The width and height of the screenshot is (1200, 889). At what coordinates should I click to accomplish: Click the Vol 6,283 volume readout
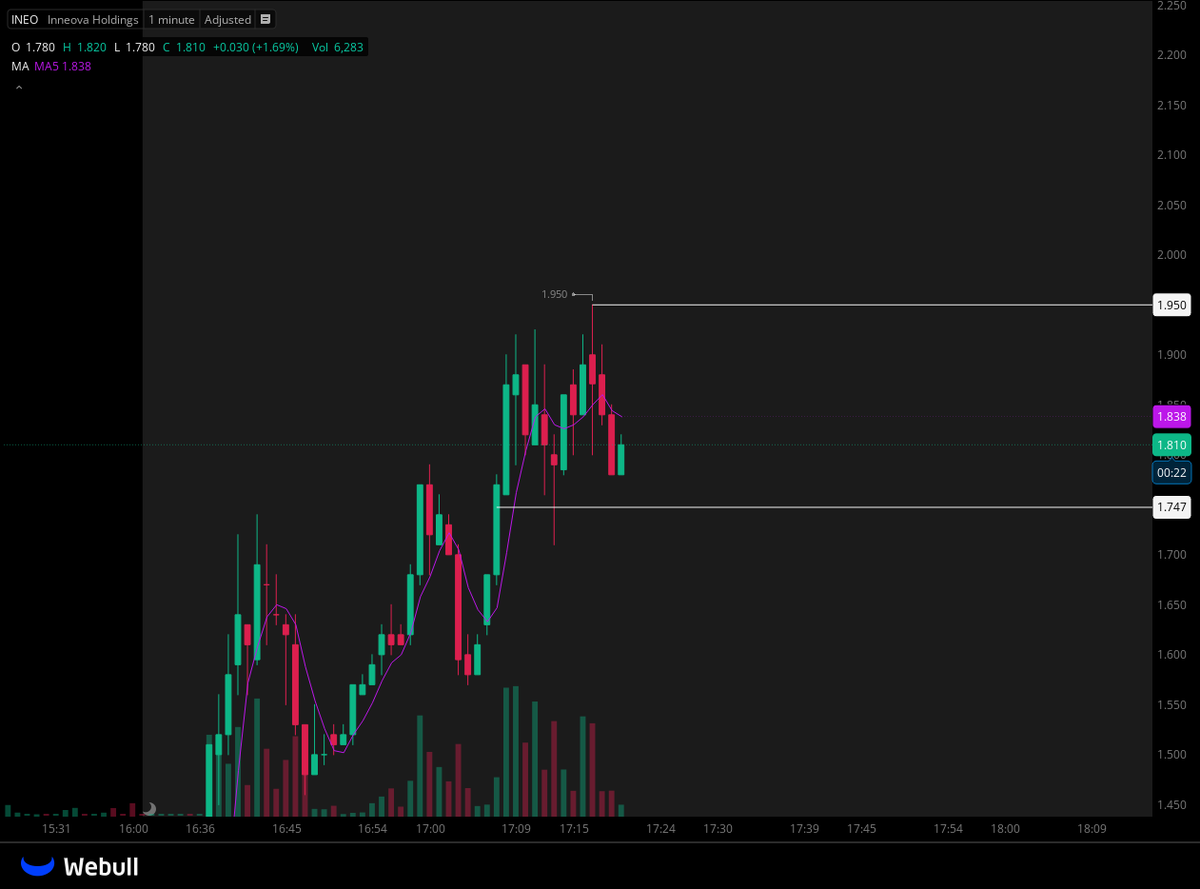point(340,47)
